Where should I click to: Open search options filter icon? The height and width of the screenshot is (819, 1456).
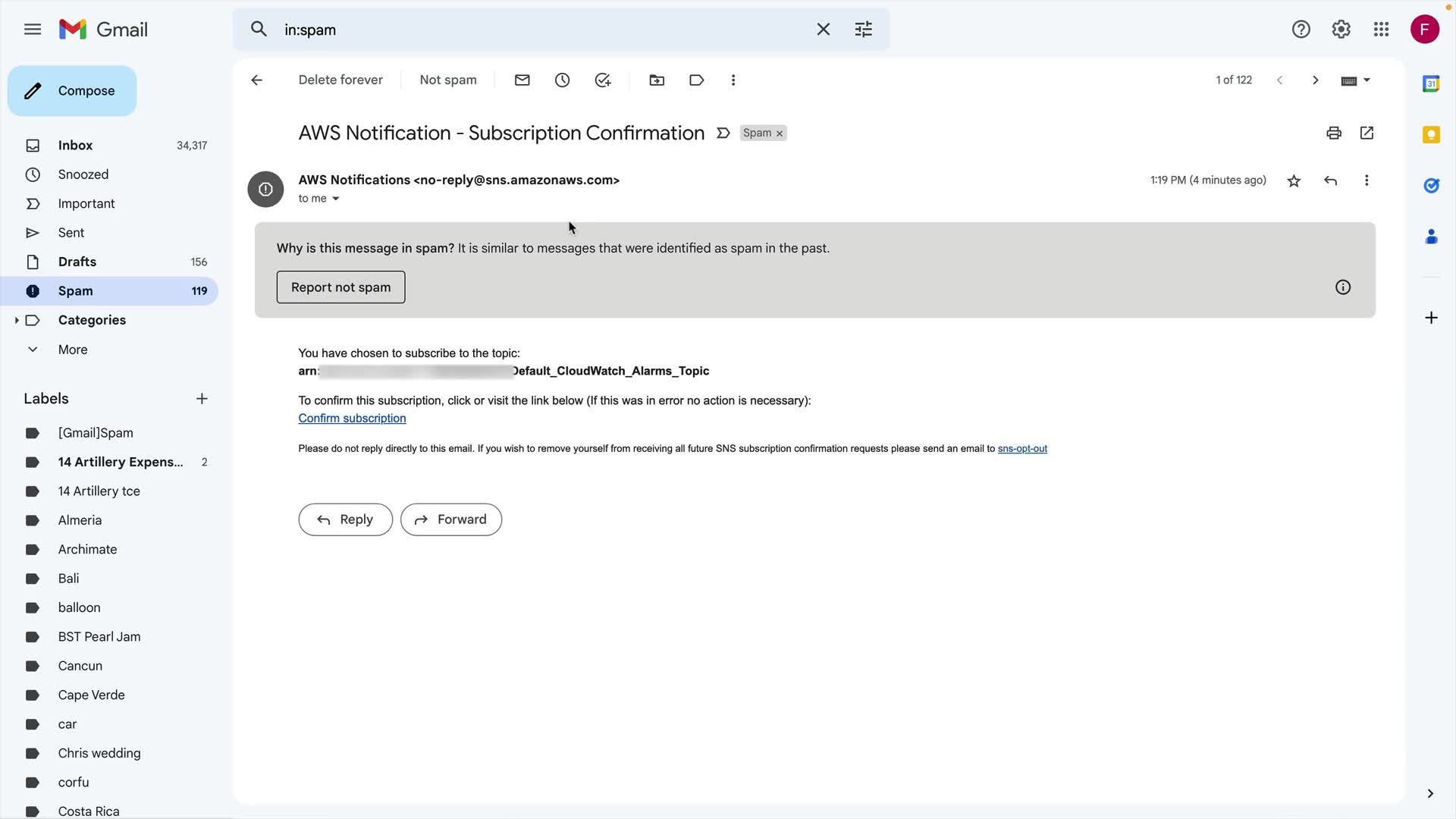tap(863, 30)
